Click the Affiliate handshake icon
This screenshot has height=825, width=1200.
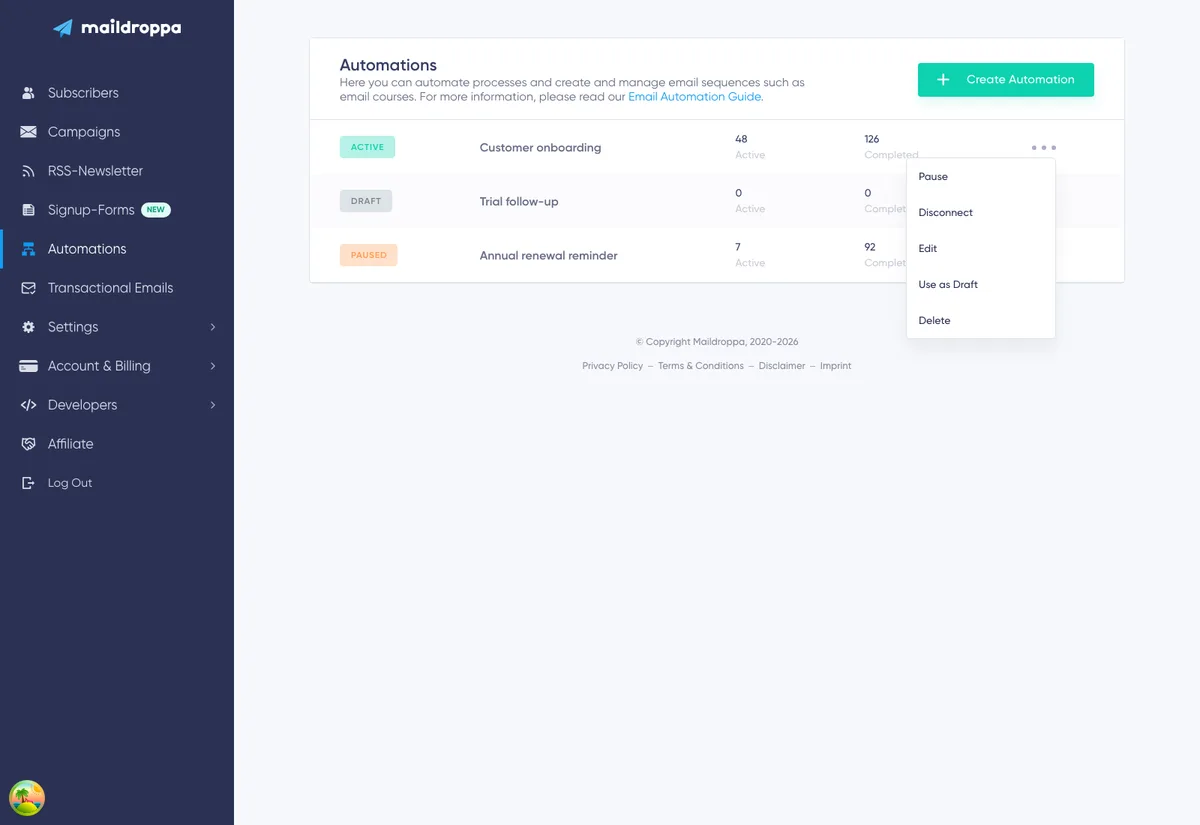28,444
